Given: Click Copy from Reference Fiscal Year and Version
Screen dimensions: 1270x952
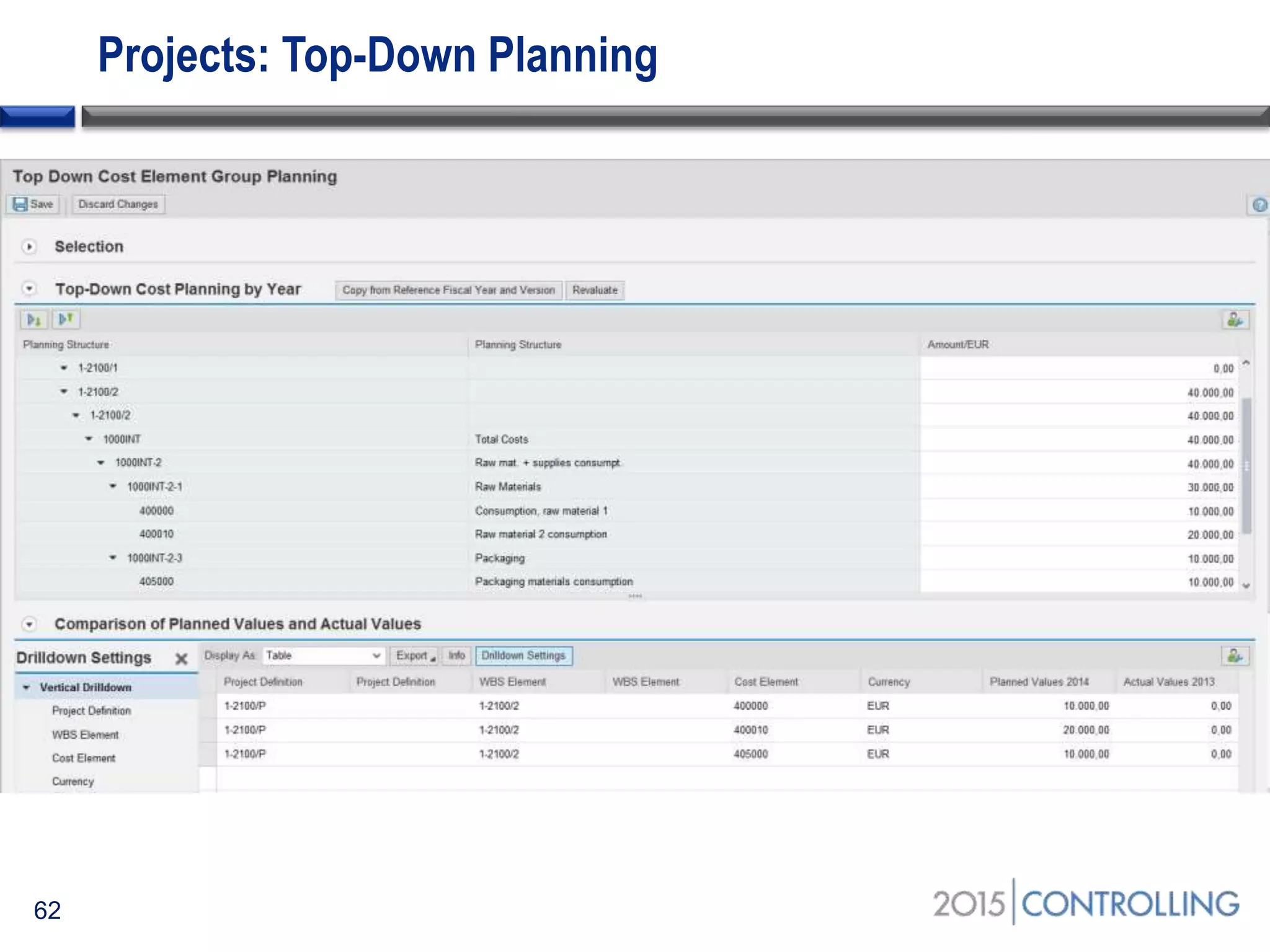Looking at the screenshot, I should tap(448, 290).
